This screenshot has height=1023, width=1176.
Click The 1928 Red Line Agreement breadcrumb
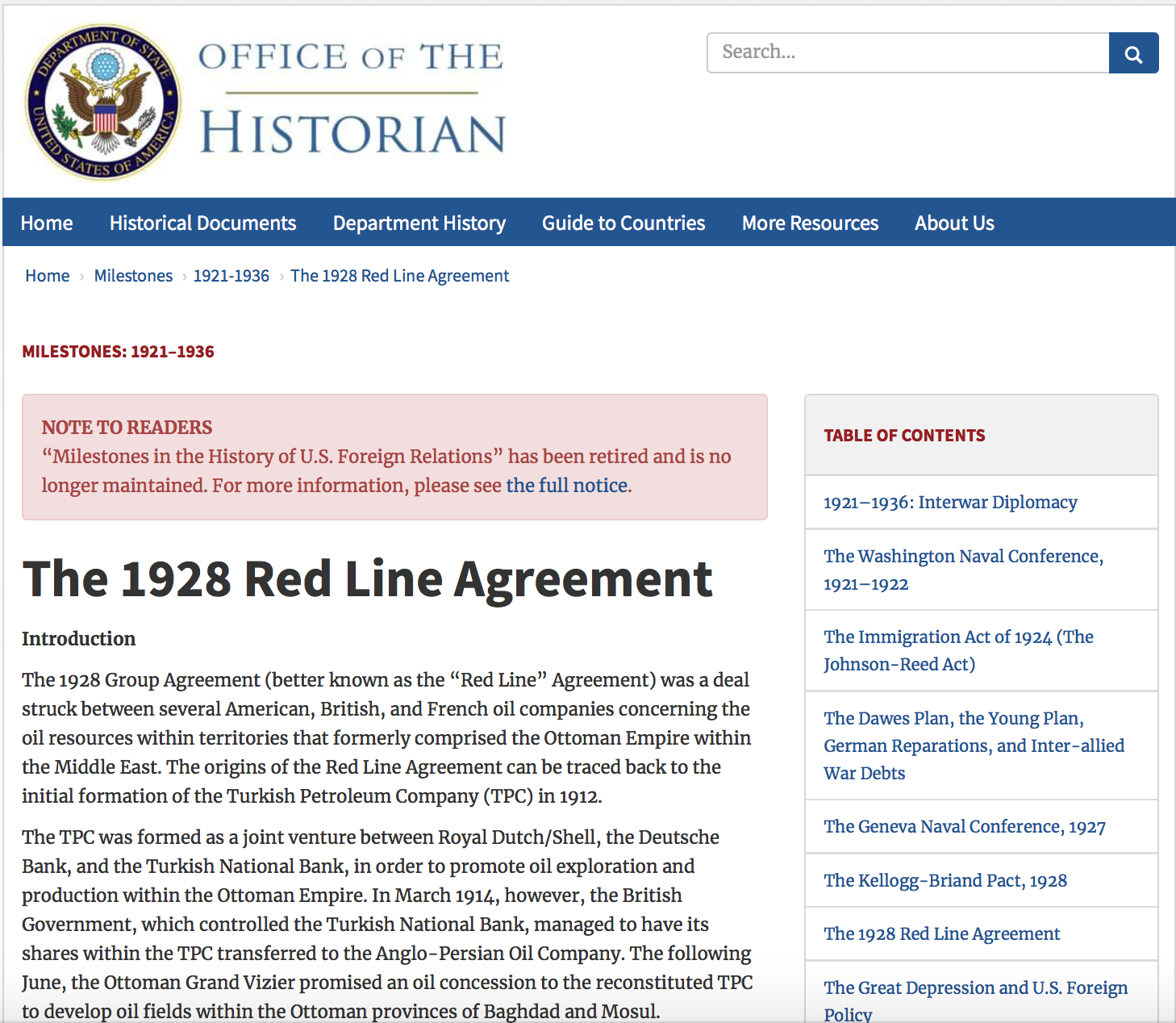[x=400, y=276]
